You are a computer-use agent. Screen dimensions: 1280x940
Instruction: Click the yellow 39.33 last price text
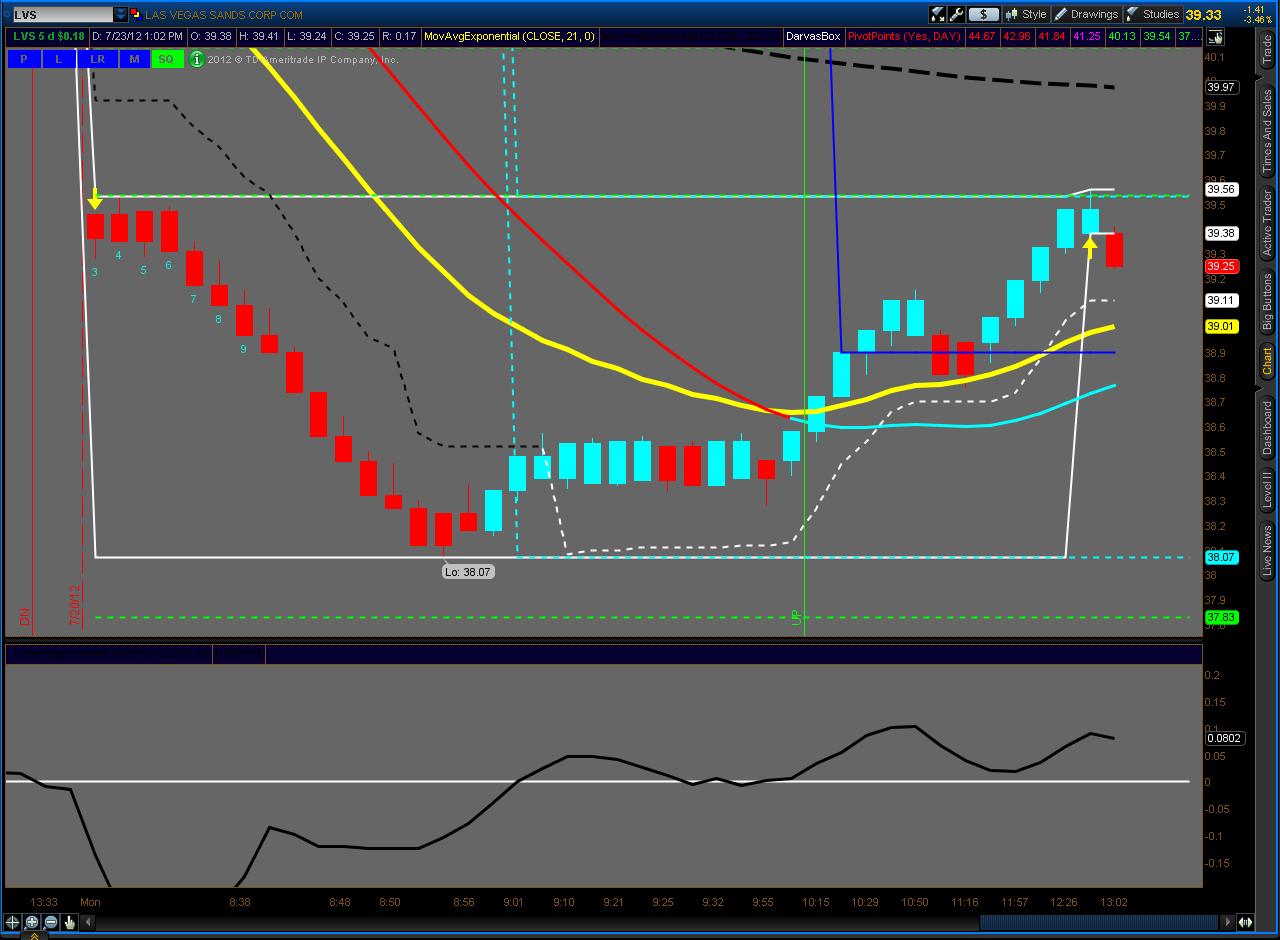coord(1204,14)
